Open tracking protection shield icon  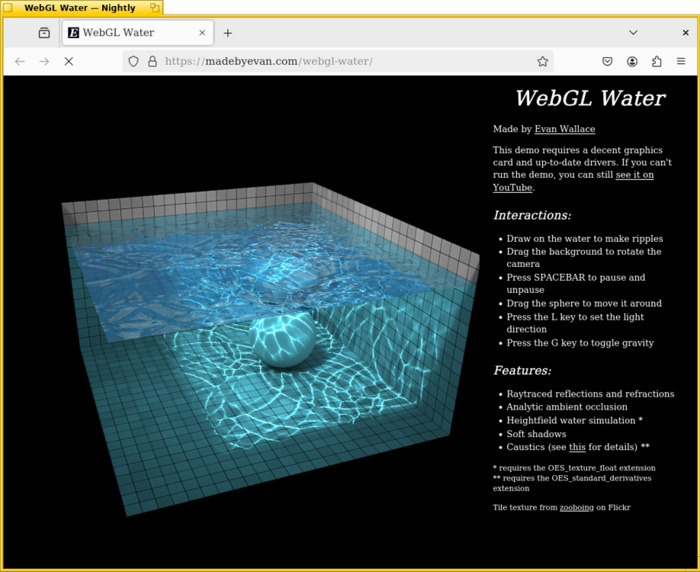tap(133, 61)
